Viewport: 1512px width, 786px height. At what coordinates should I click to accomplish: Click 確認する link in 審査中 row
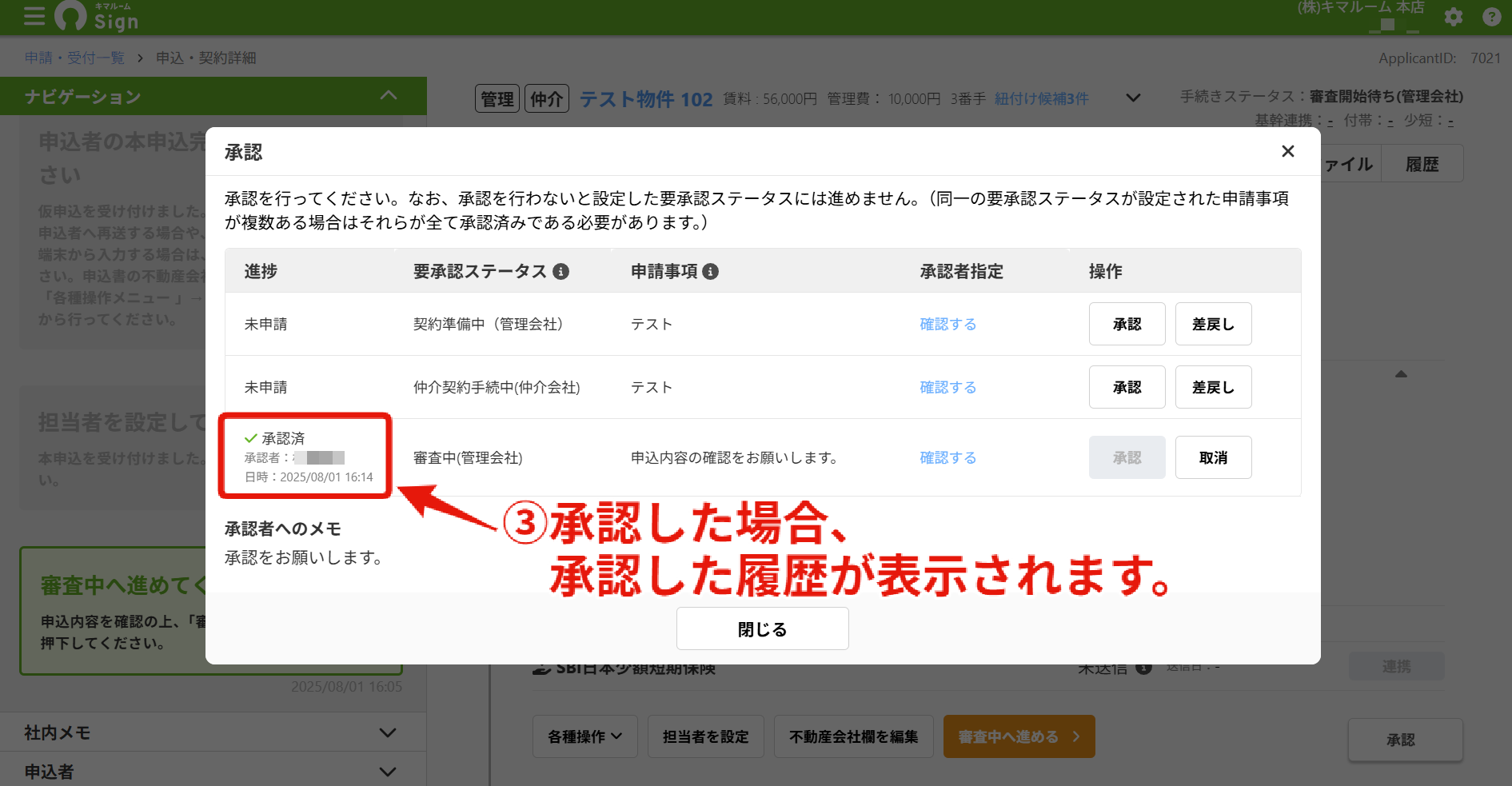tap(947, 457)
